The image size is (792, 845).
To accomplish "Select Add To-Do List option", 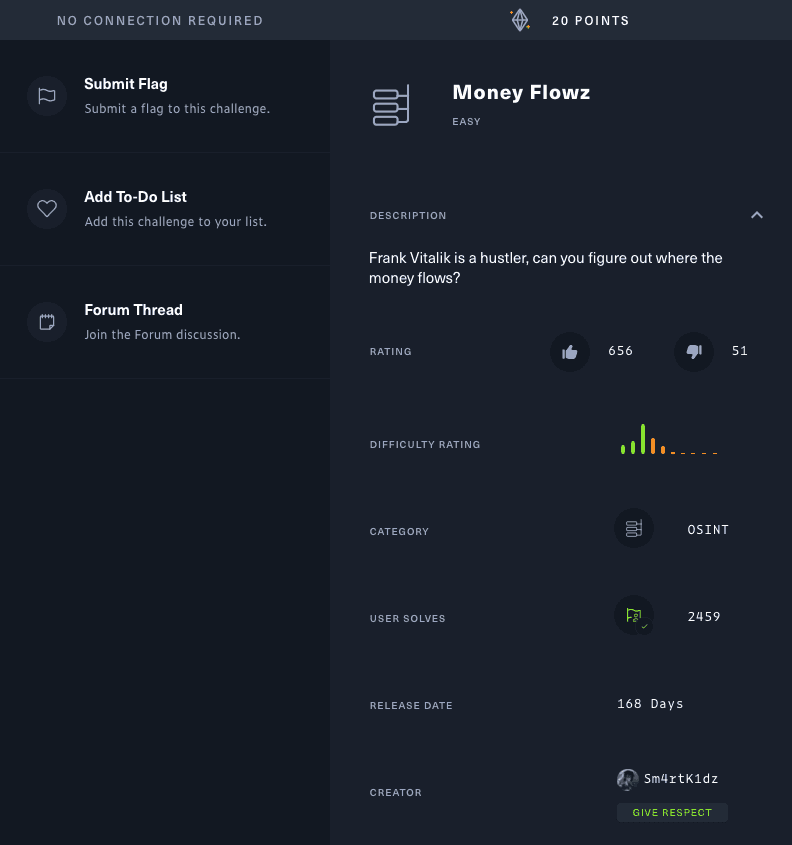I will tap(165, 209).
